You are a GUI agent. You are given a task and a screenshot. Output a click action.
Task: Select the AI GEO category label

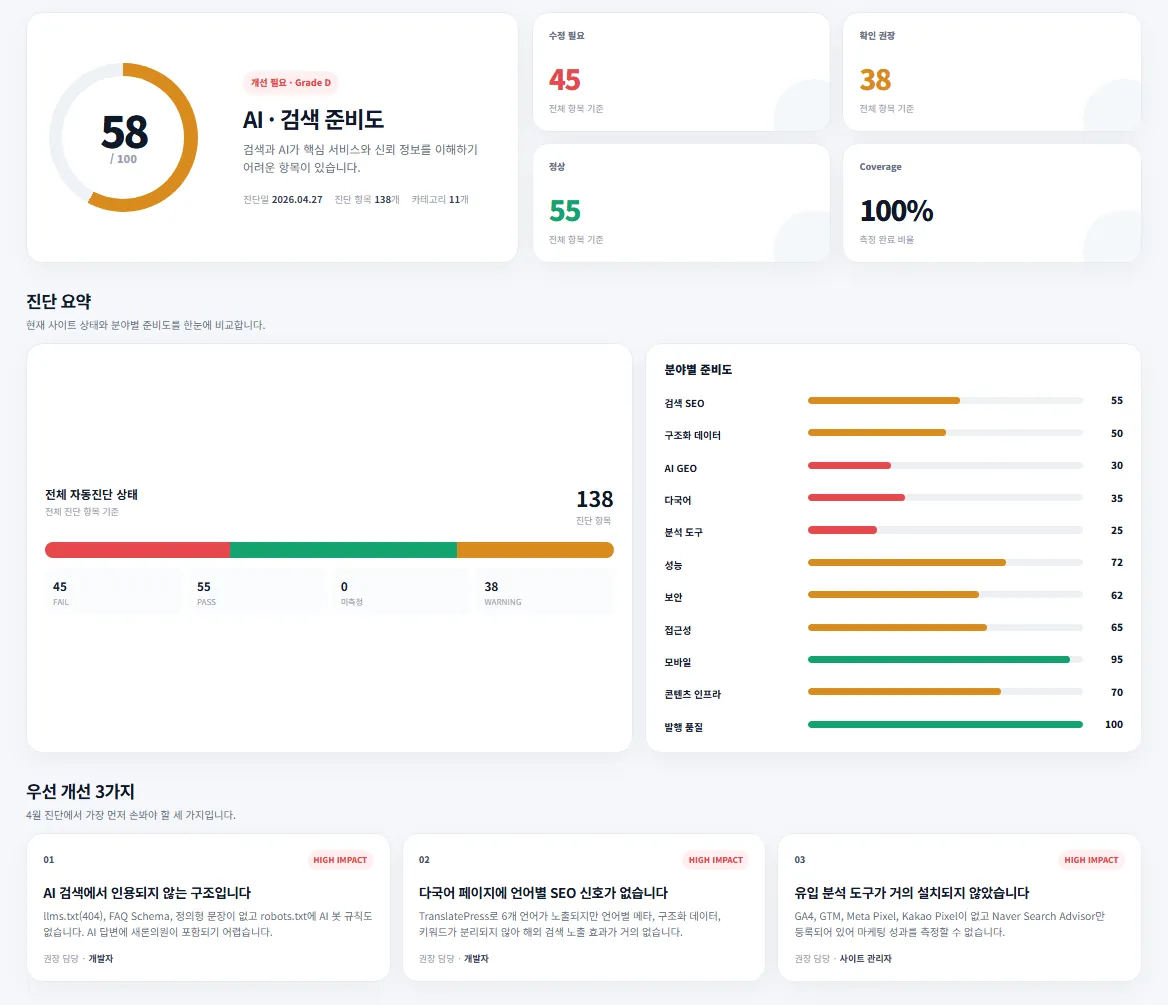681,469
